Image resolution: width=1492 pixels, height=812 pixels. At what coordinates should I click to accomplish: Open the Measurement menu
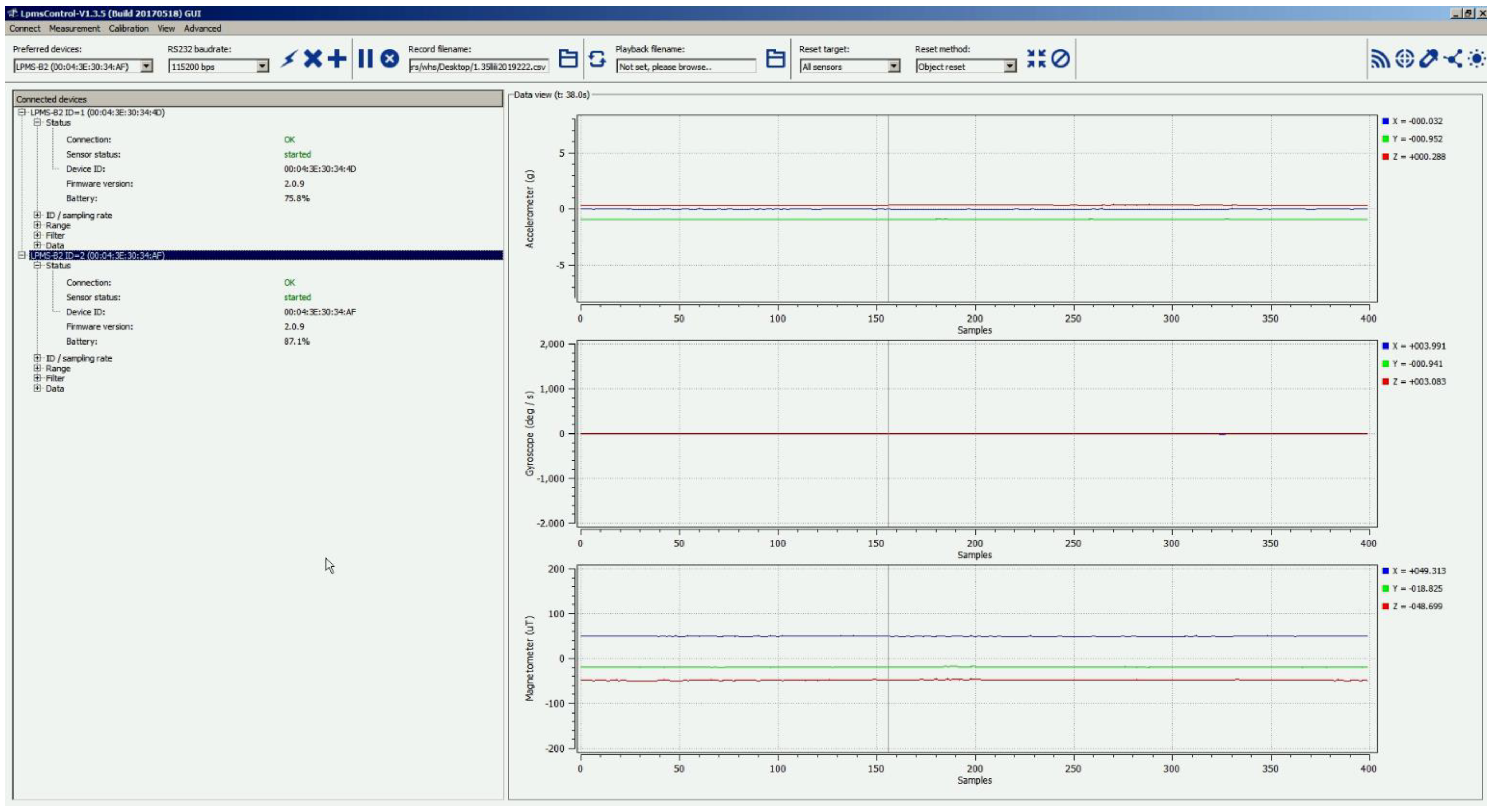75,28
